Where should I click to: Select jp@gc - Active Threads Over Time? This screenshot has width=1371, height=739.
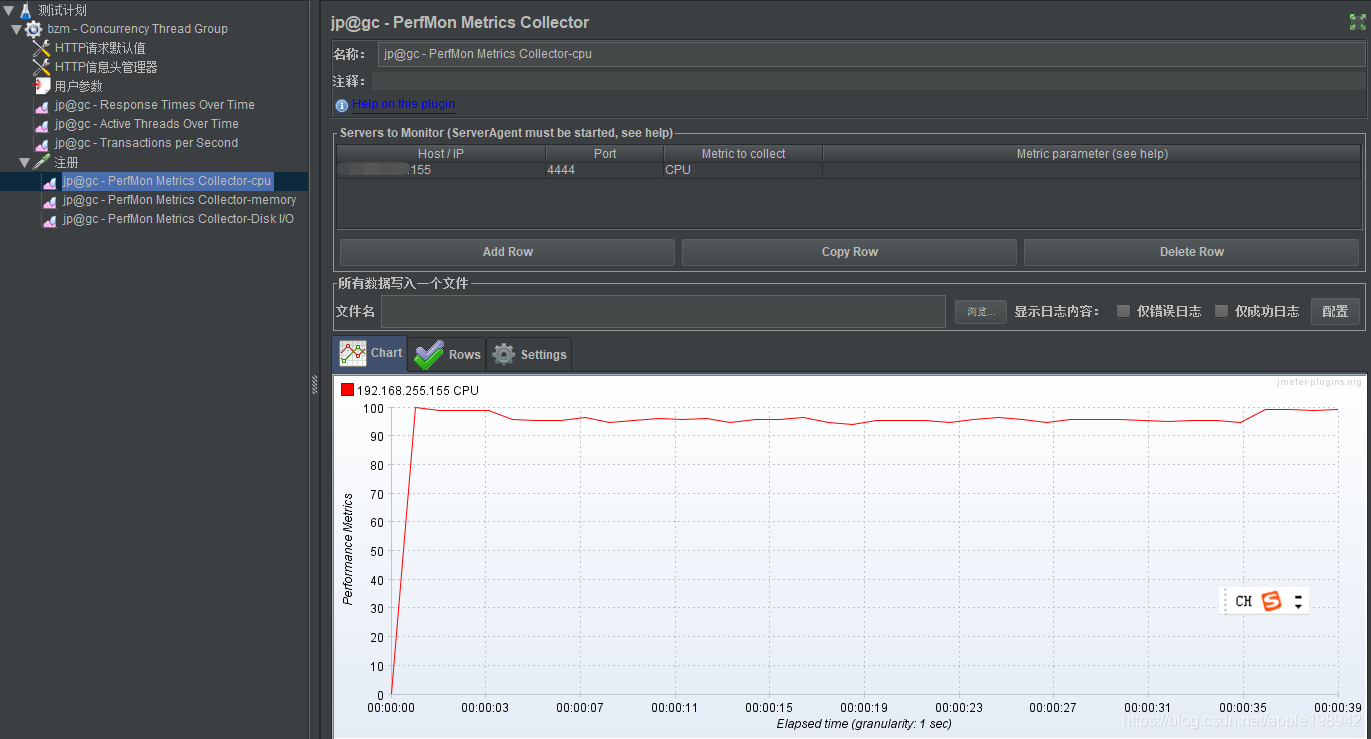[x=147, y=124]
